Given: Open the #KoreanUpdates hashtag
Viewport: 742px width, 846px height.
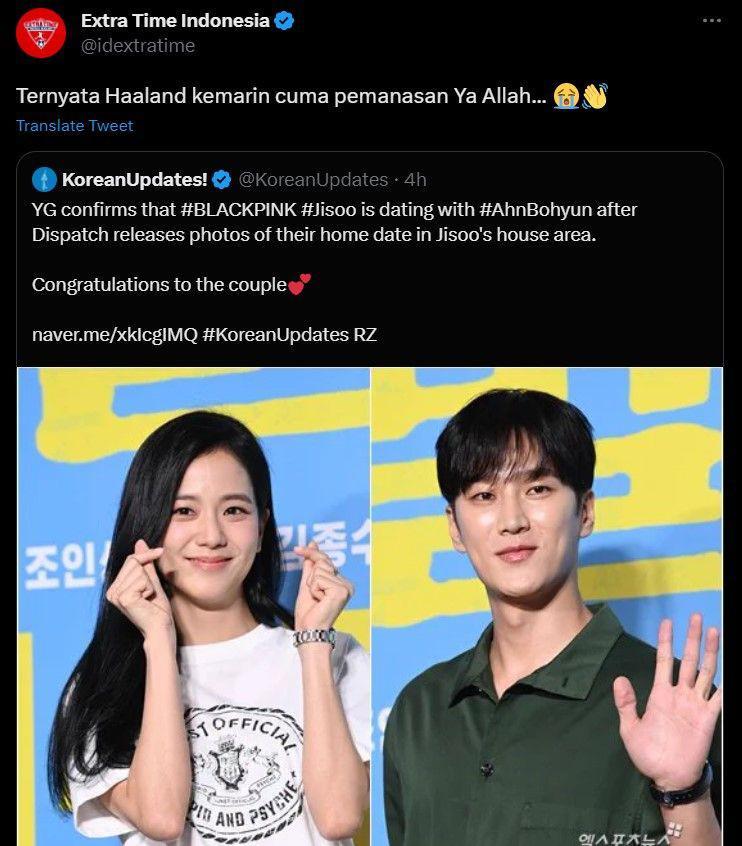Looking at the screenshot, I should [276, 335].
